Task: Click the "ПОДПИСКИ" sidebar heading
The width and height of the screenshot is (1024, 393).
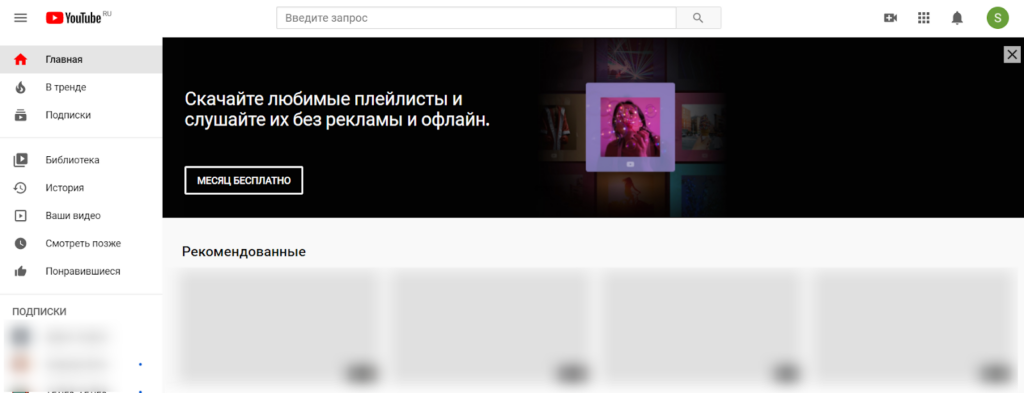Action: click(39, 312)
